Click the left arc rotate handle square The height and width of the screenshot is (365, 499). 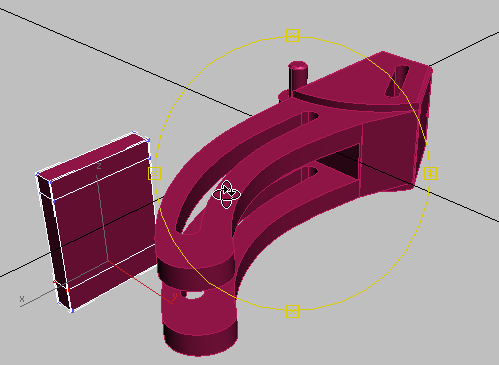[154, 174]
